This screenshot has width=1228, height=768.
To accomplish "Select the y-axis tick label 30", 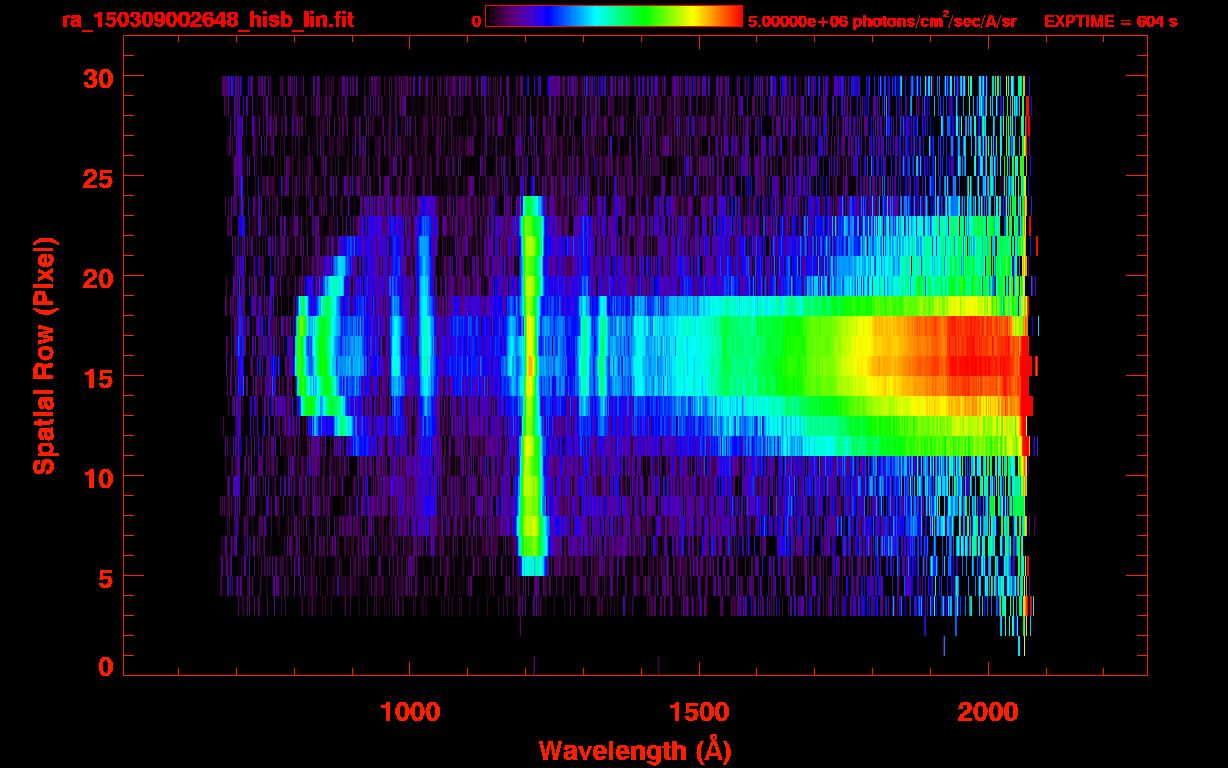I will point(96,77).
